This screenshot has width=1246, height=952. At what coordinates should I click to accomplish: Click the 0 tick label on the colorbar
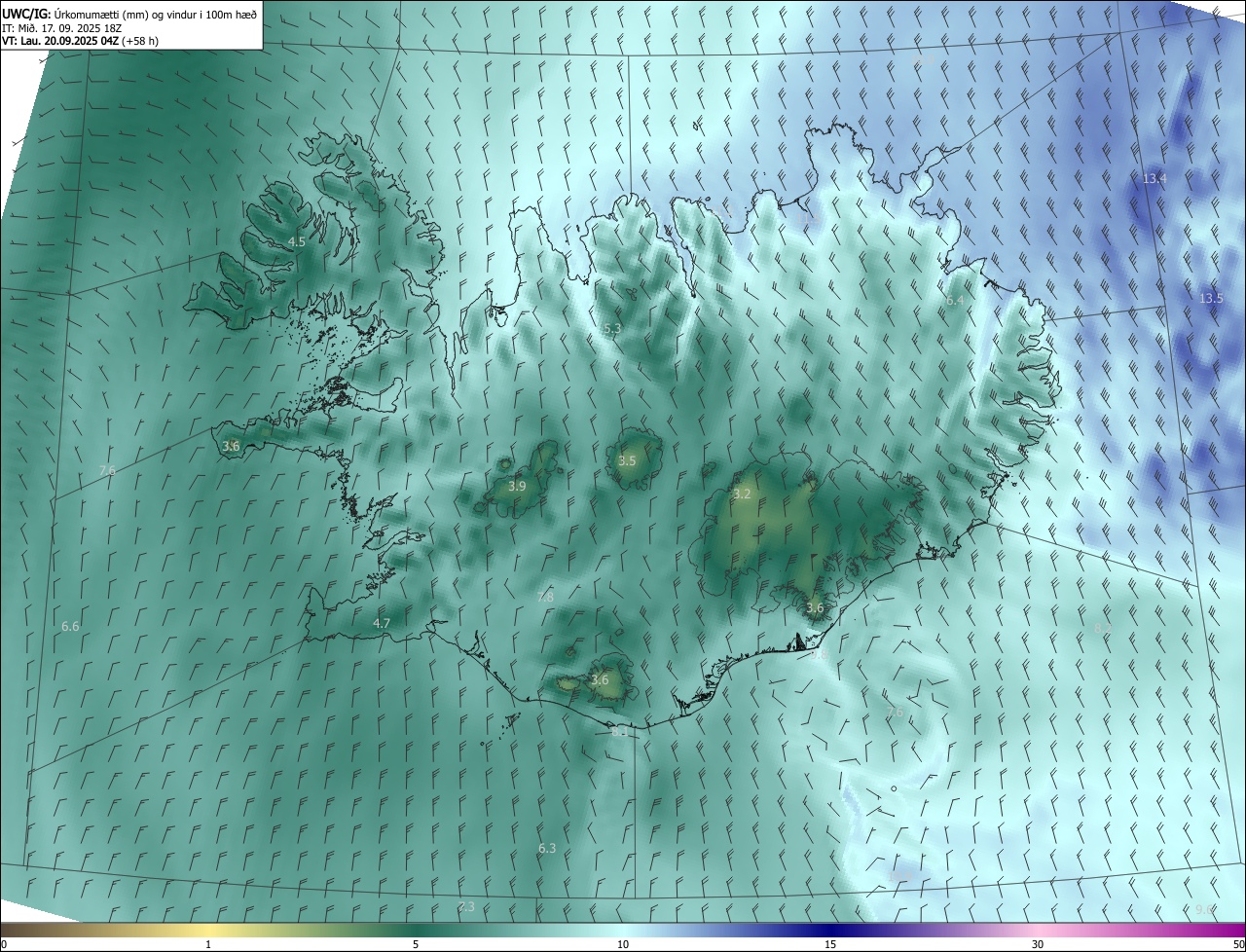[4, 944]
